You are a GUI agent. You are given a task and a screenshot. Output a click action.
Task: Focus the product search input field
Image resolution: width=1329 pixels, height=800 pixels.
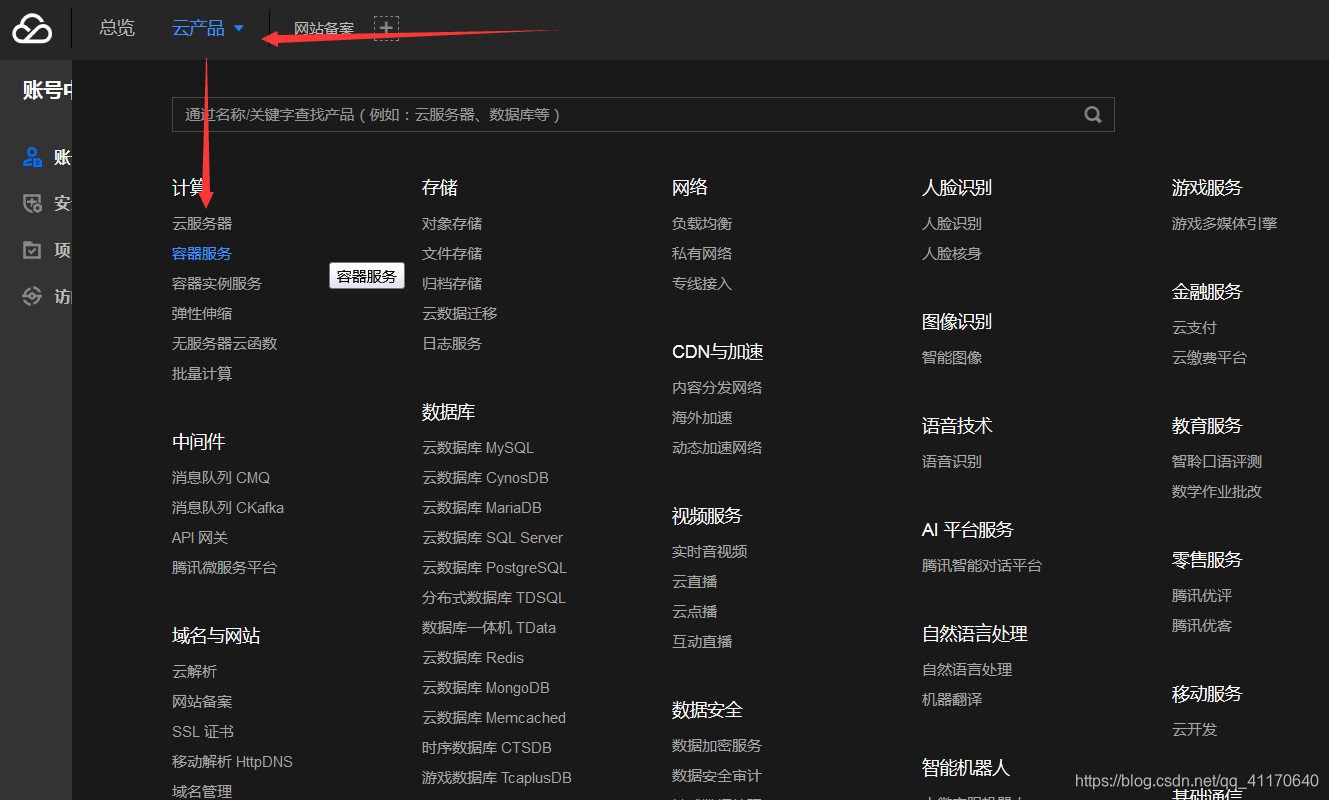pyautogui.click(x=643, y=115)
